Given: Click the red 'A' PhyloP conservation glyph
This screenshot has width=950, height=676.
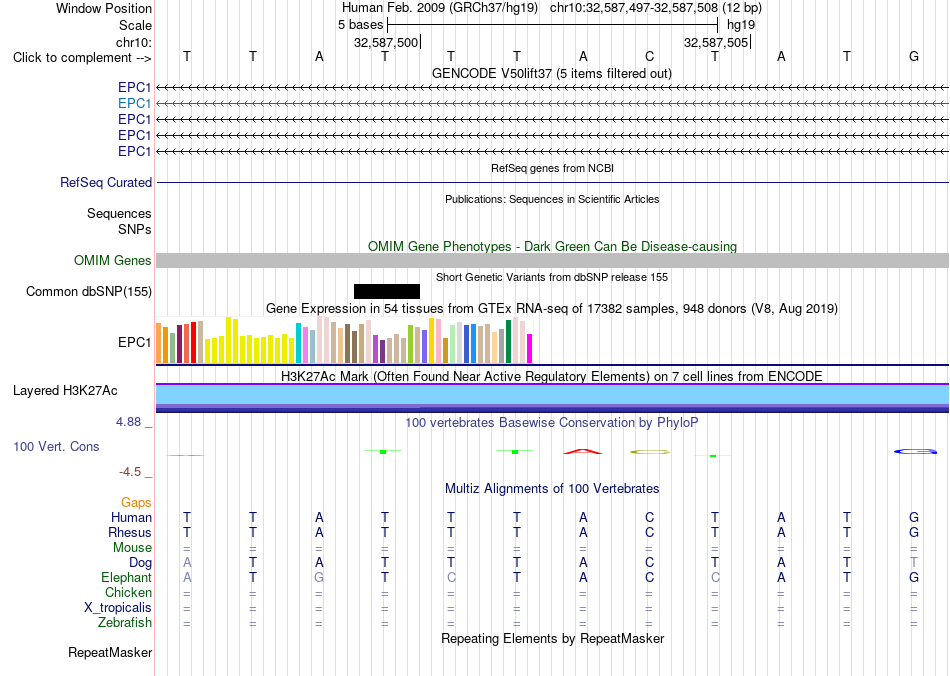Looking at the screenshot, I should coord(583,451).
